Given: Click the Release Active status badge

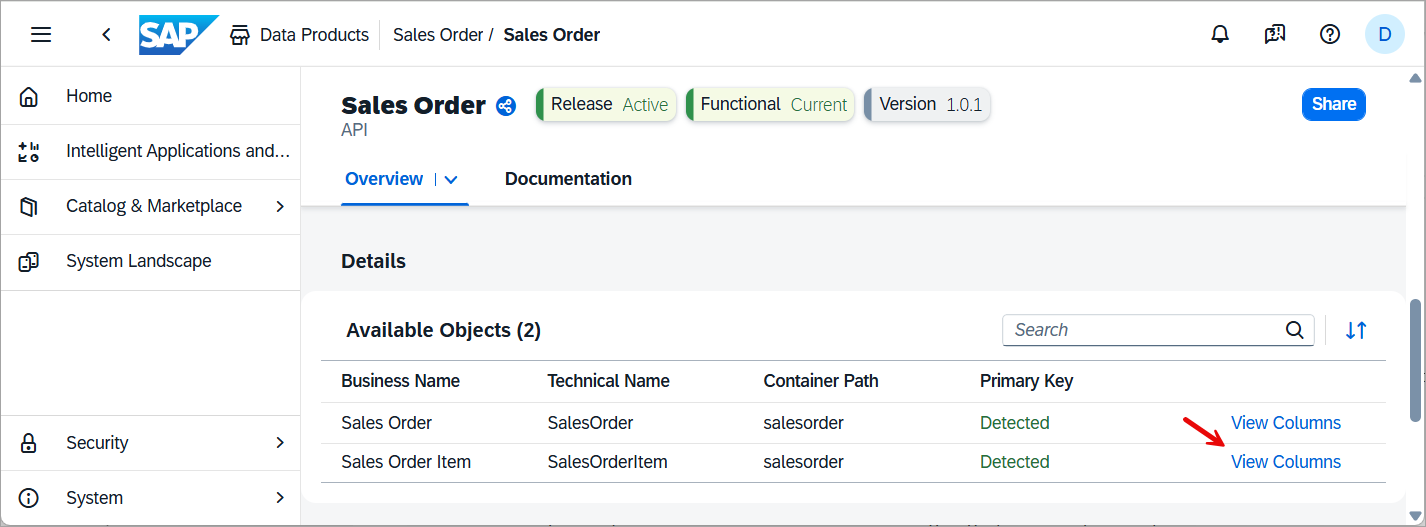Looking at the screenshot, I should click(606, 104).
